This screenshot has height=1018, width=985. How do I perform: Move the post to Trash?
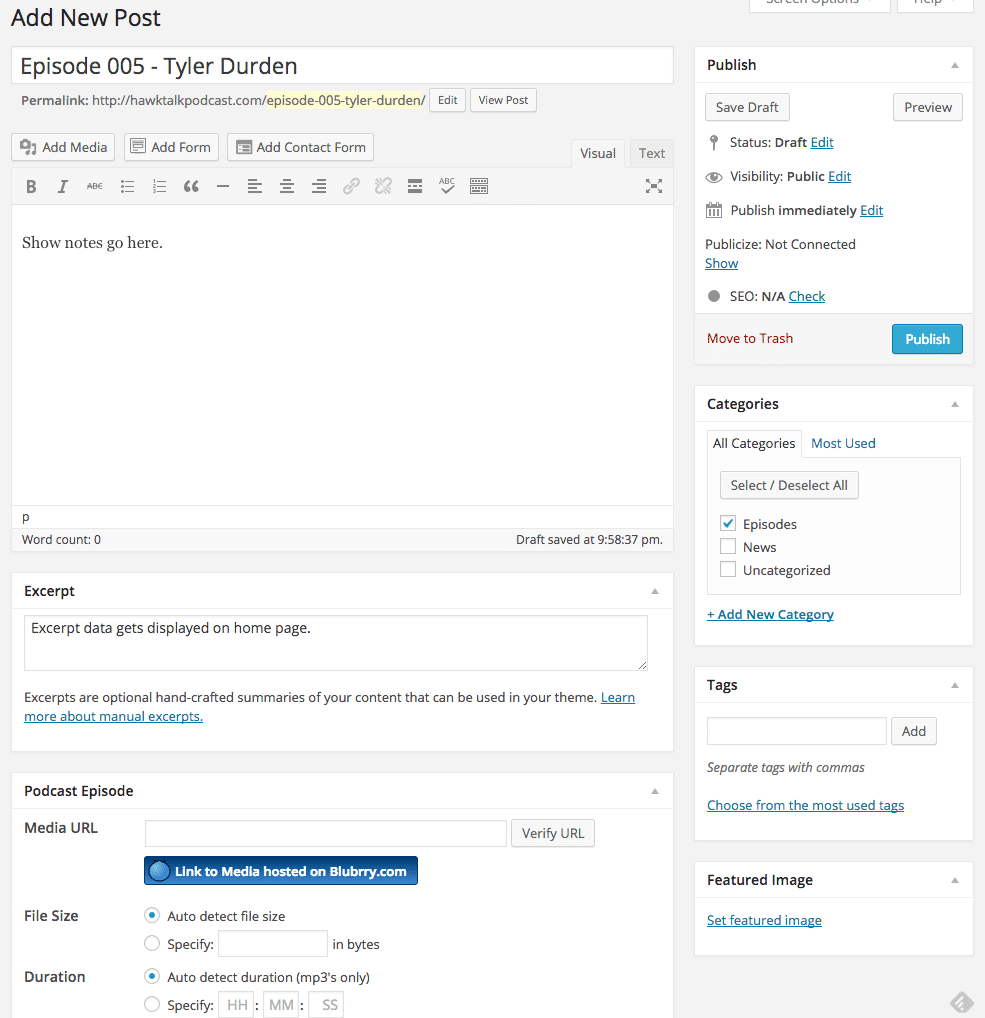point(750,338)
